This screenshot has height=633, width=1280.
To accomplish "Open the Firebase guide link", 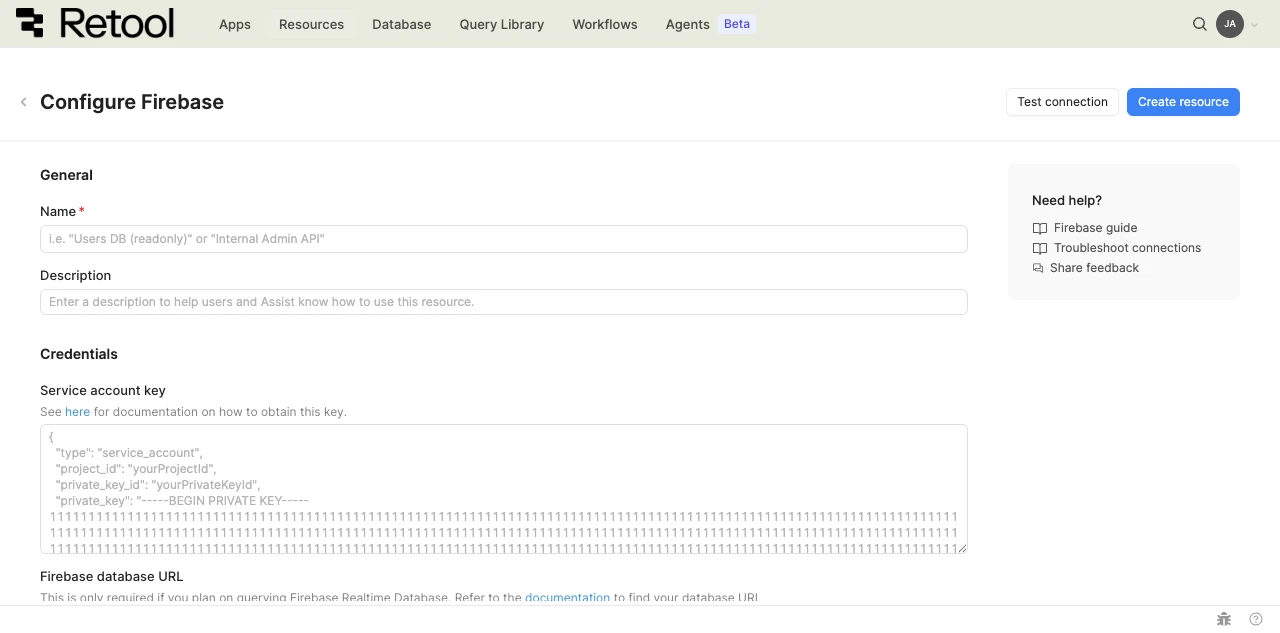I will [1096, 228].
